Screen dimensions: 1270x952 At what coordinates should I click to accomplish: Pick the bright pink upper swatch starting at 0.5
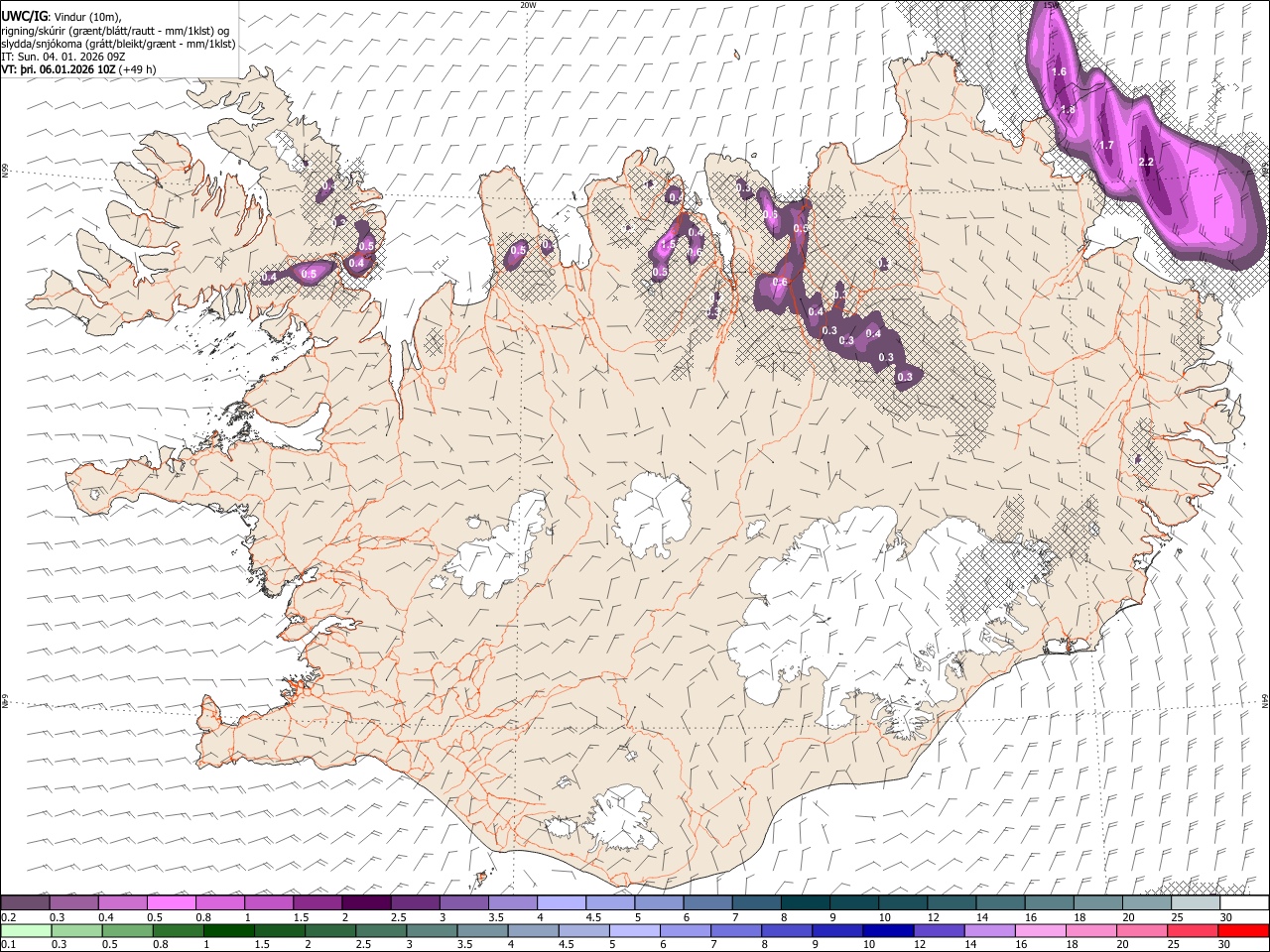pos(171,902)
